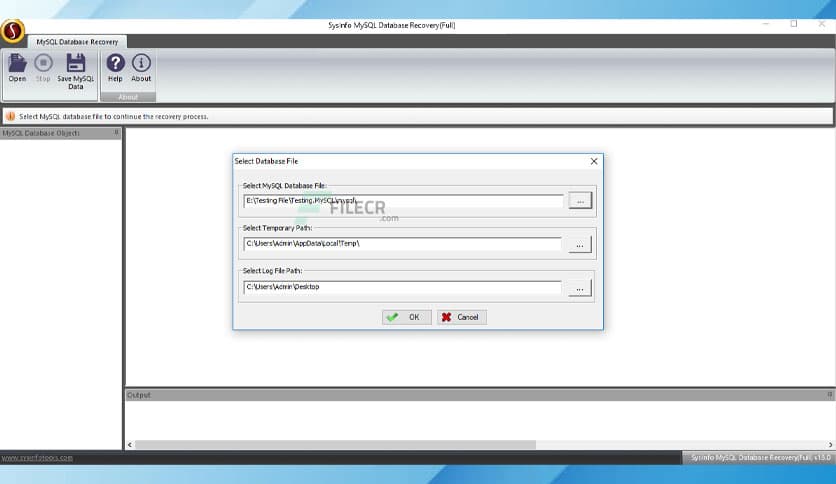
Task: Click the Output panel's left scroll arrow
Action: 130,445
